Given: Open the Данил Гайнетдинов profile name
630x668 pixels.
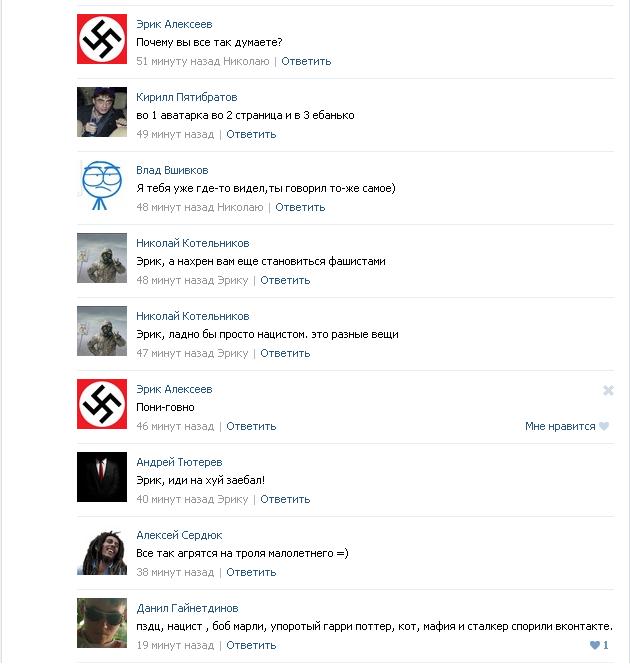Looking at the screenshot, I should tap(187, 608).
